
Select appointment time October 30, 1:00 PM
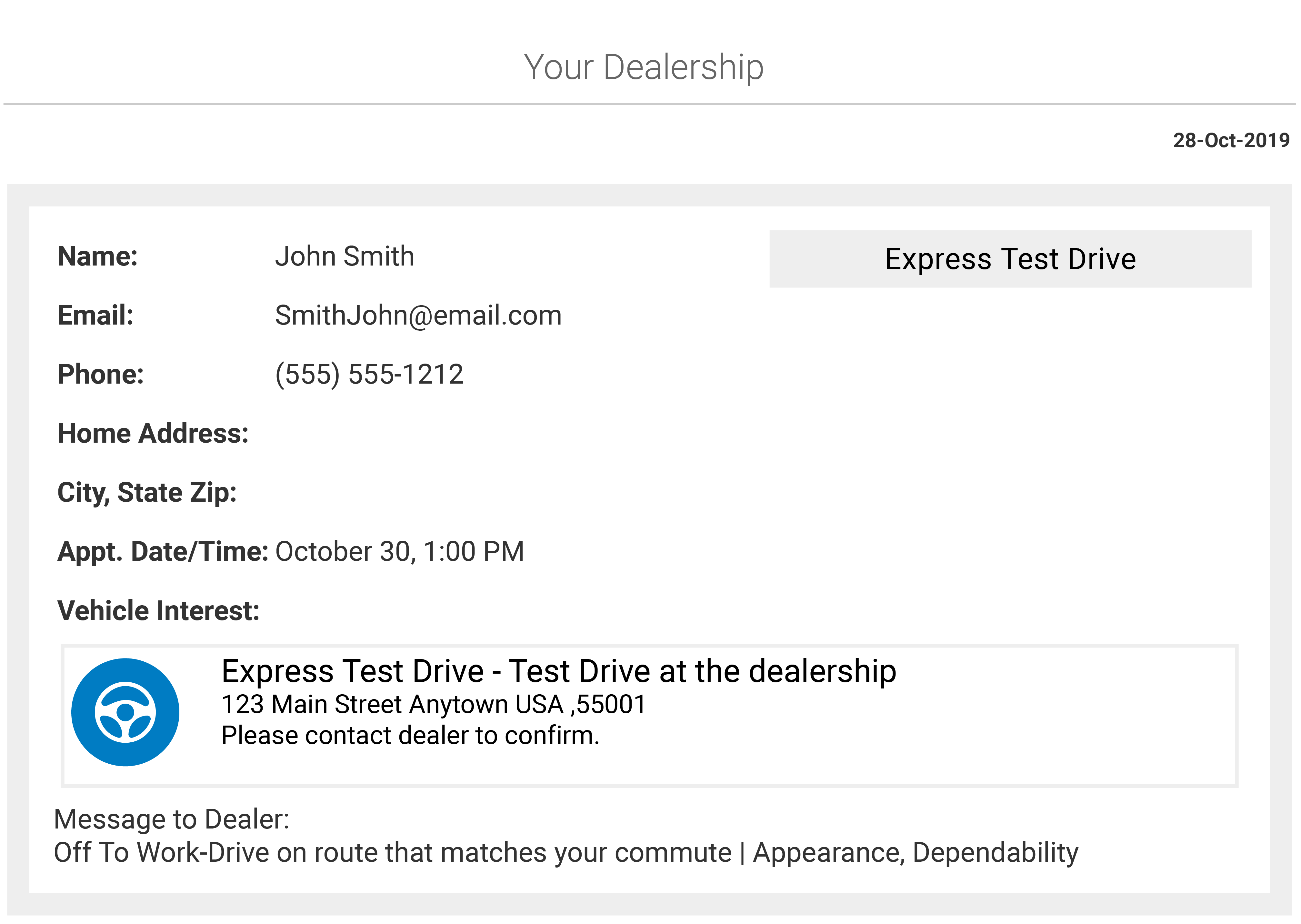coord(399,552)
